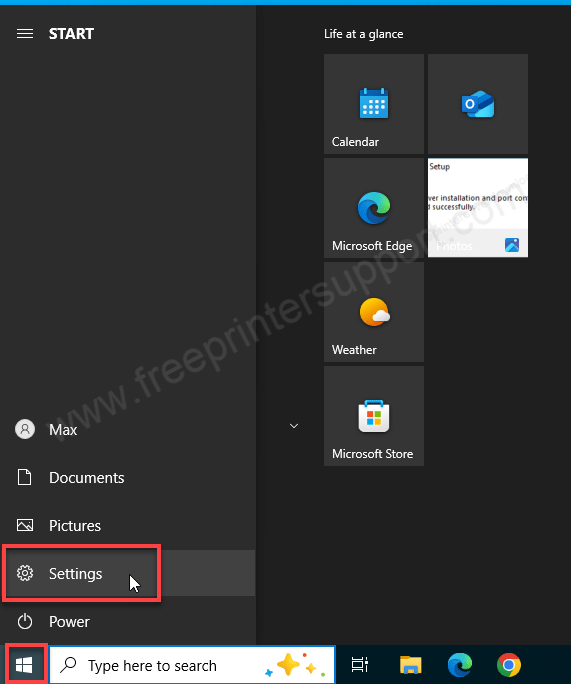Click the Windows Start button
The height and width of the screenshot is (684, 571).
tap(24, 665)
